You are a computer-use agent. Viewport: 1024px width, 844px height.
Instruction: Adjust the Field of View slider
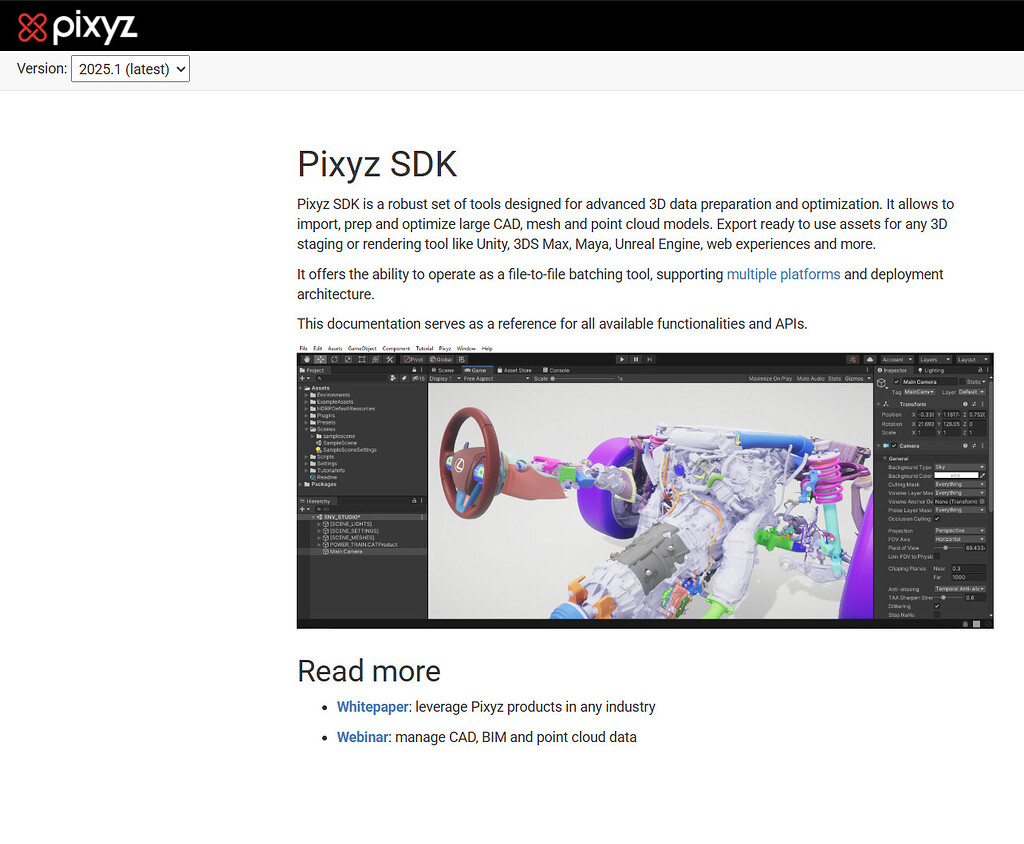click(947, 548)
